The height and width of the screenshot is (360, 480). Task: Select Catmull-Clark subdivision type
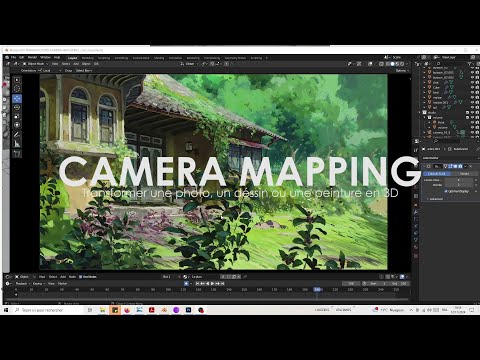(x=437, y=174)
